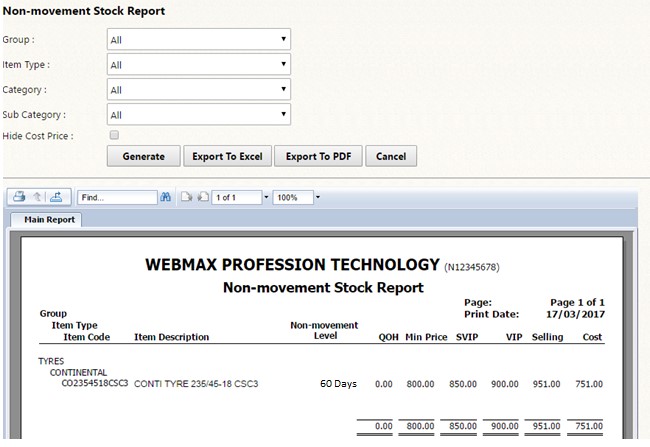Screen dimensions: 650x447
Task: Expand the zoom level dropdown arrow
Action: (x=318, y=197)
